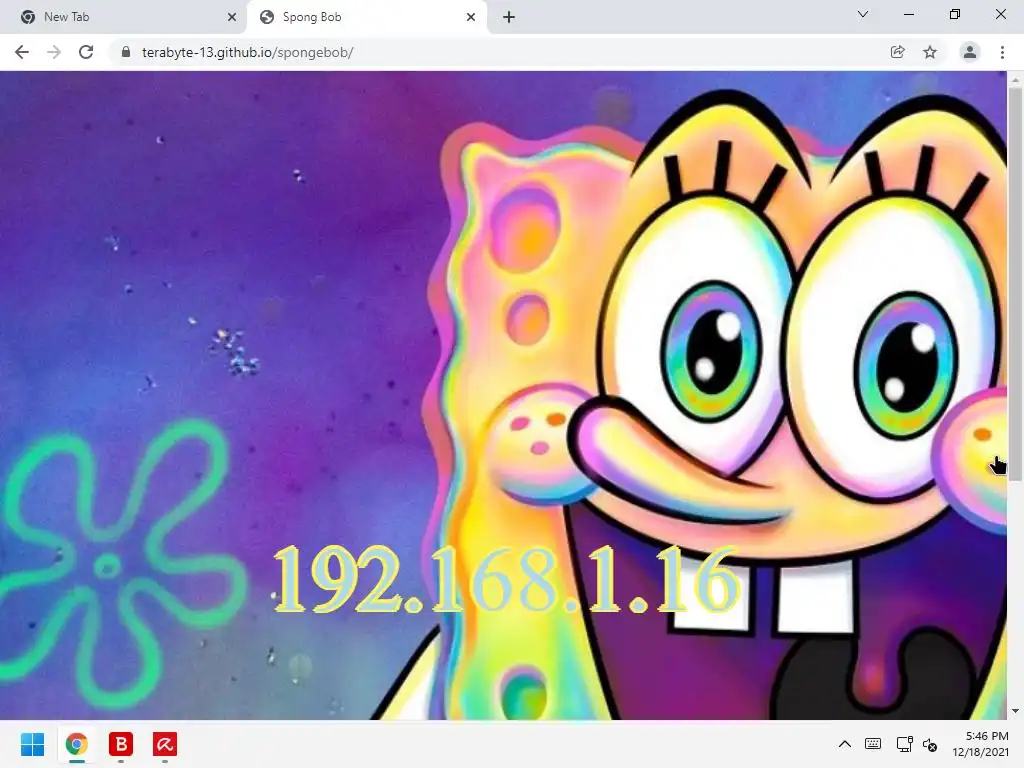Open Chrome's three-dot menu
Image resolution: width=1024 pixels, height=768 pixels.
pyautogui.click(x=1002, y=52)
